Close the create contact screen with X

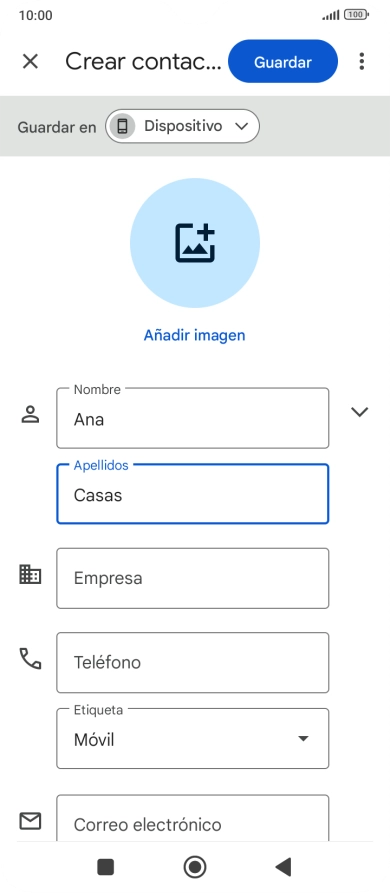point(30,62)
